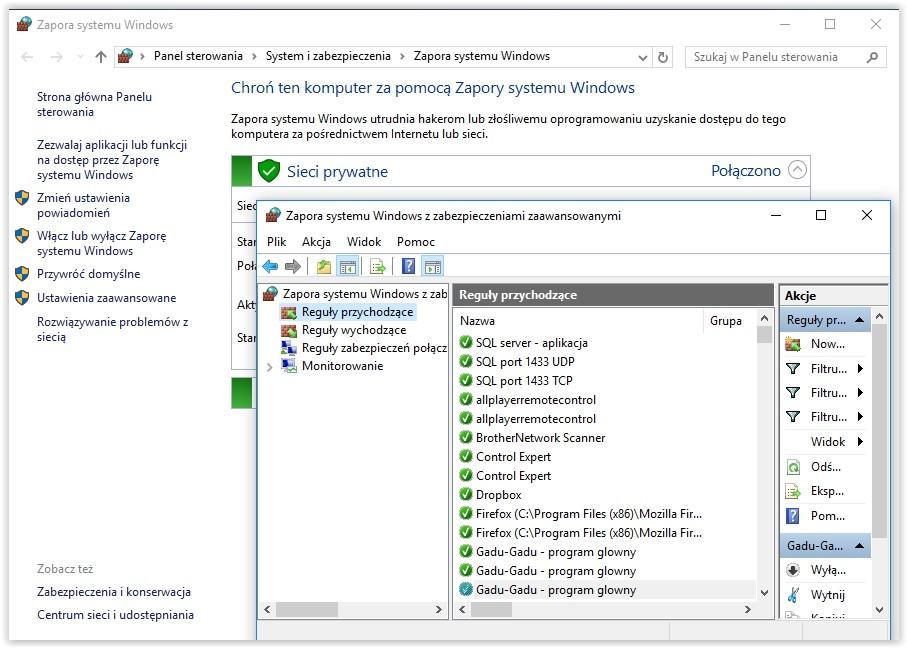907x648 pixels.
Task: Click the export list toolbar icon
Action: pos(378,267)
